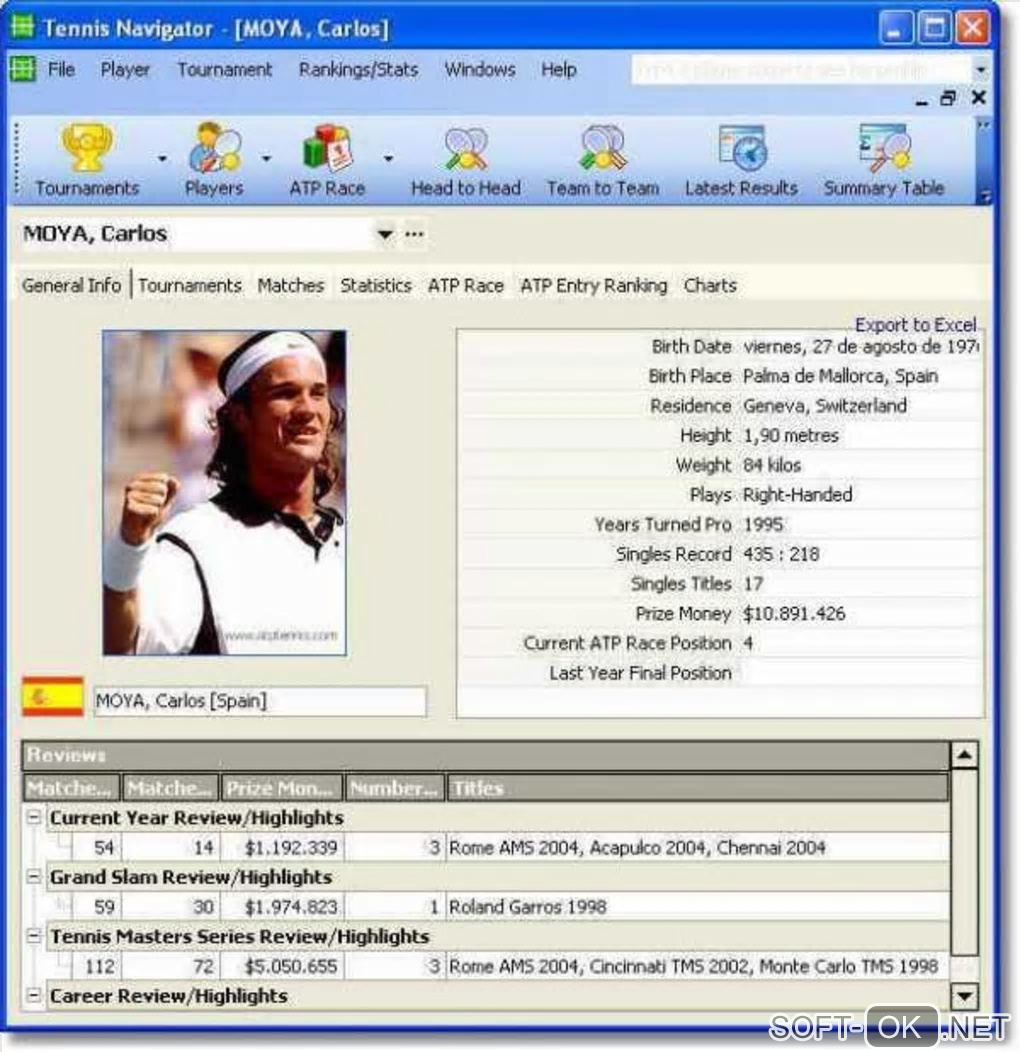Switch to the Matches tab
This screenshot has width=1020, height=1052.
[x=291, y=286]
